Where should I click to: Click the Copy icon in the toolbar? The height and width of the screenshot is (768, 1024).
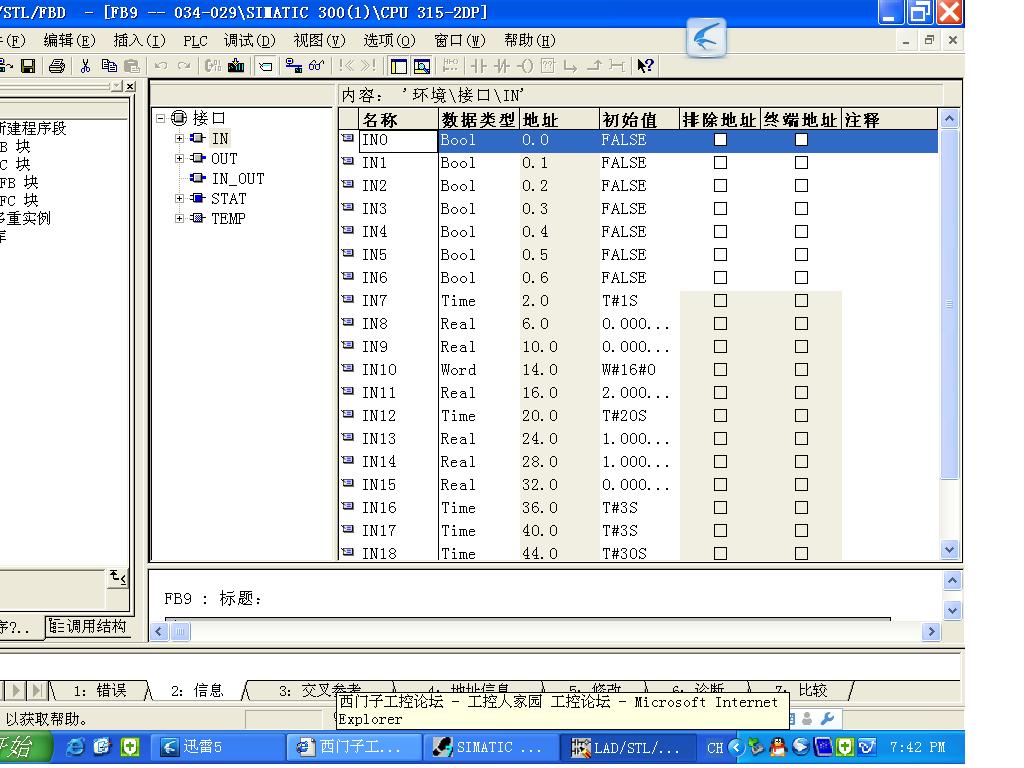[x=109, y=66]
